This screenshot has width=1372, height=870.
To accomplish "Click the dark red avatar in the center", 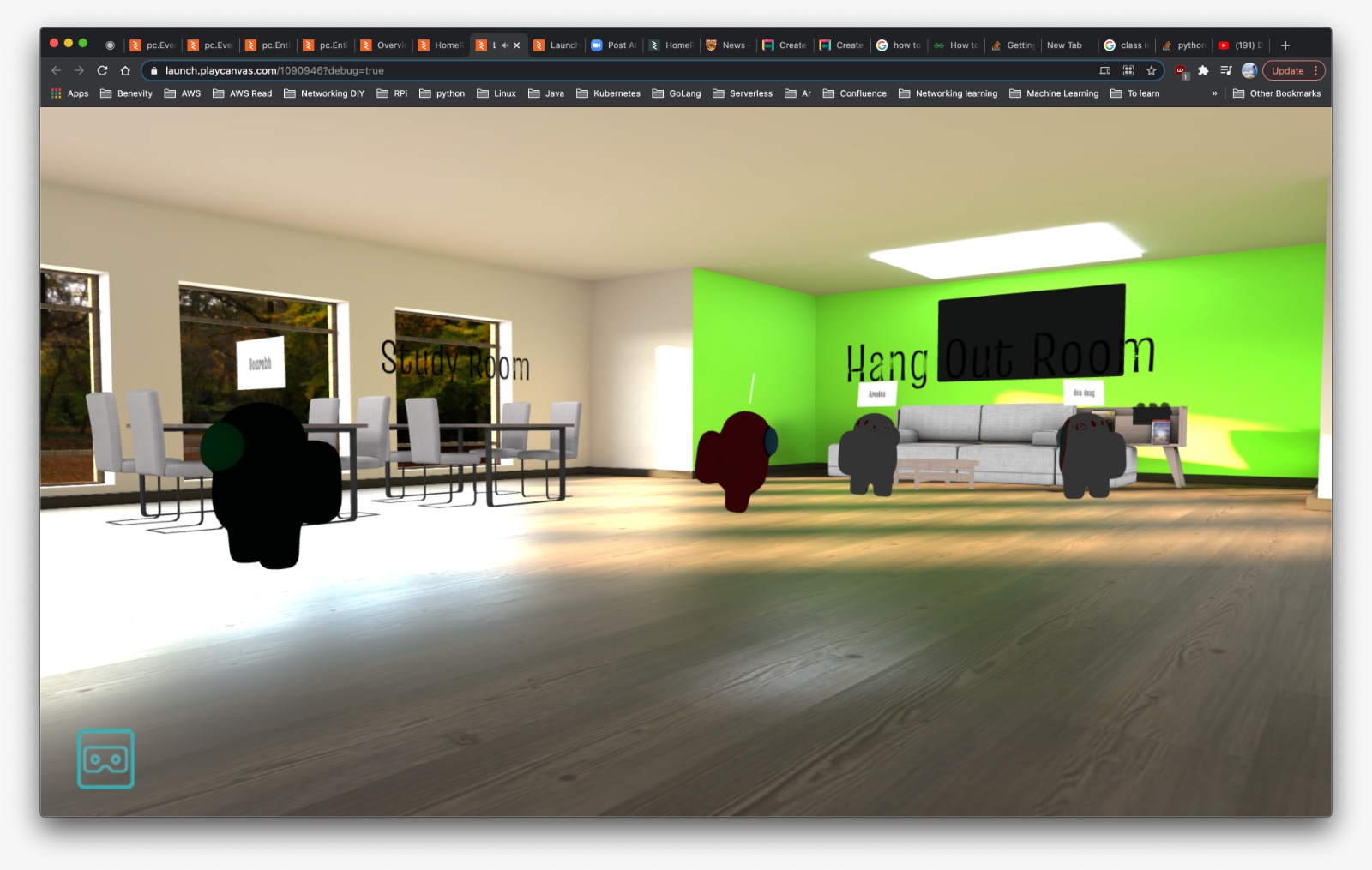I will coord(737,460).
